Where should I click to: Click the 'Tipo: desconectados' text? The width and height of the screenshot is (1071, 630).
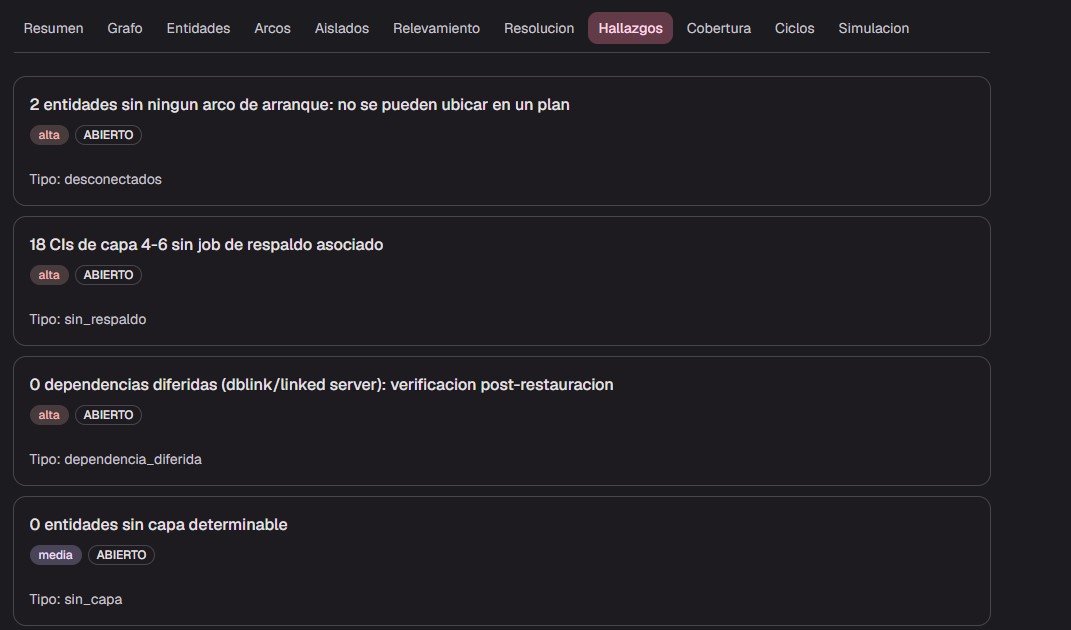tap(96, 180)
